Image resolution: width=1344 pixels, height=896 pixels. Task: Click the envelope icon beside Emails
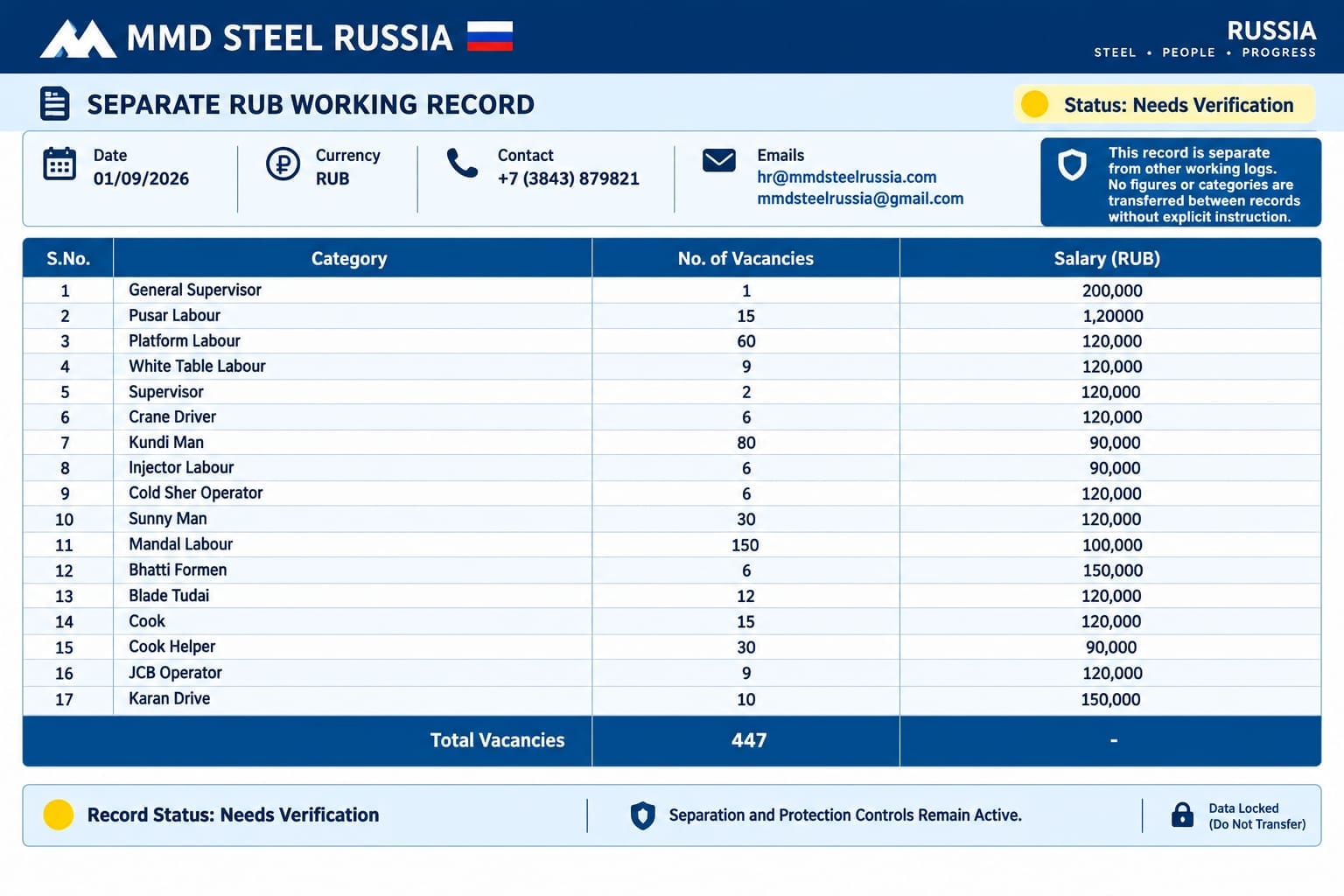[x=719, y=160]
